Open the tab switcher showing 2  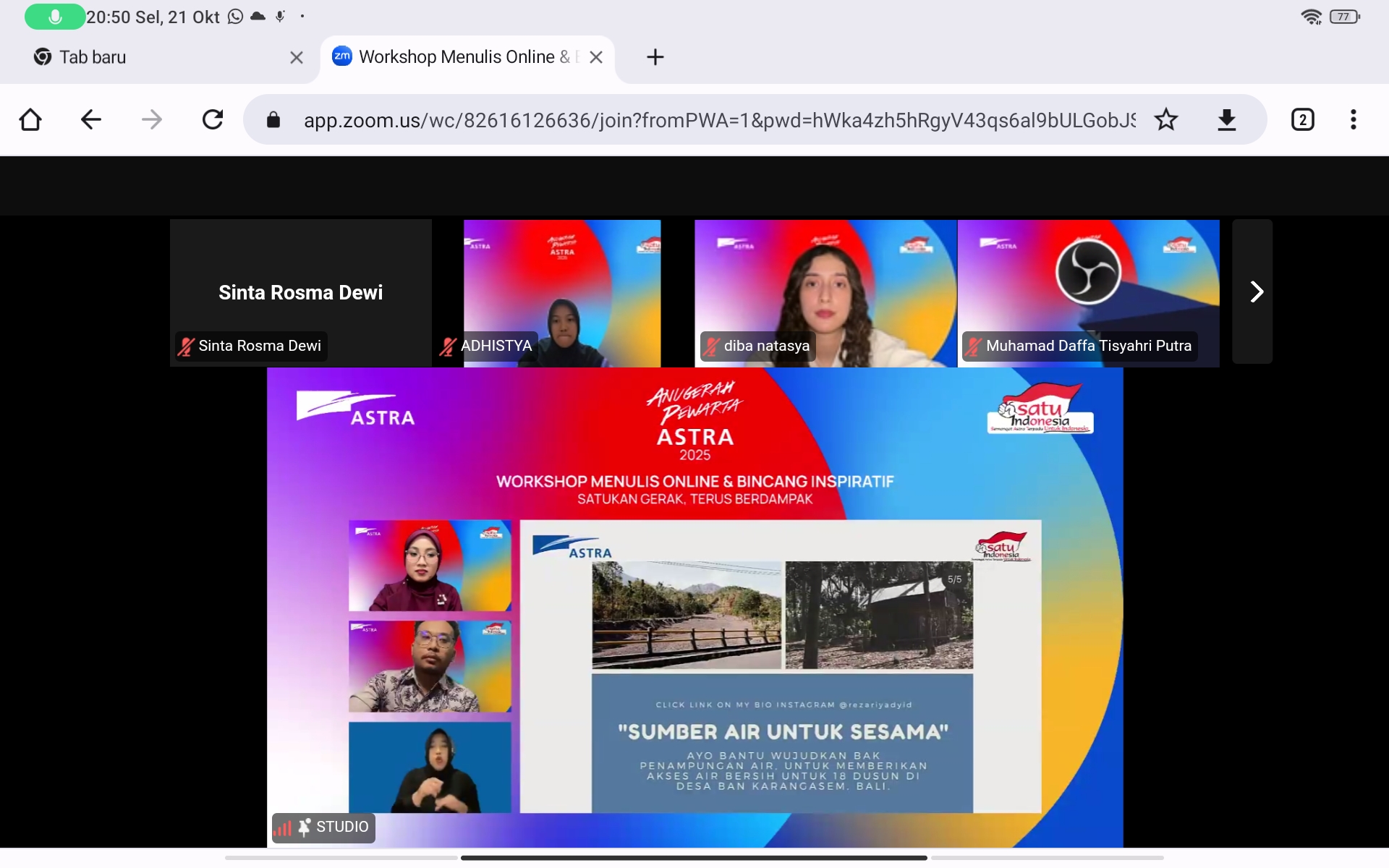(x=1302, y=119)
